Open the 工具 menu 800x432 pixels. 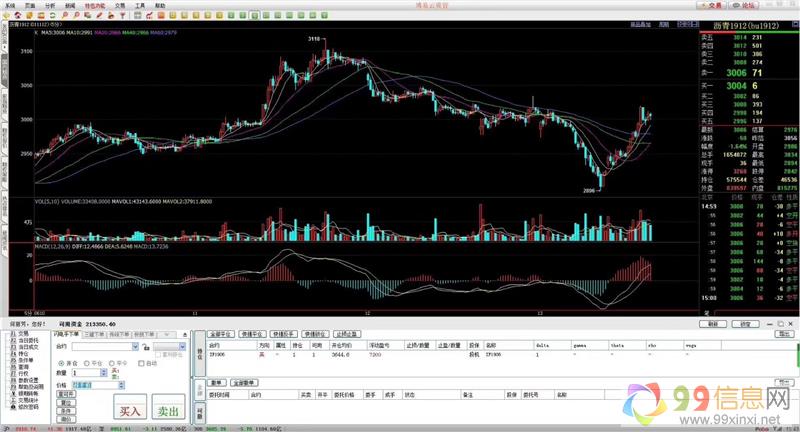pos(140,5)
